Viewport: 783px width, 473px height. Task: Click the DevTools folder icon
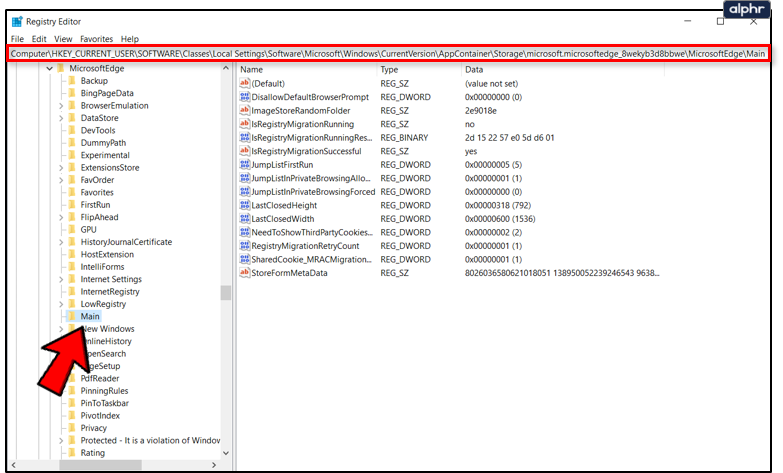tap(72, 130)
